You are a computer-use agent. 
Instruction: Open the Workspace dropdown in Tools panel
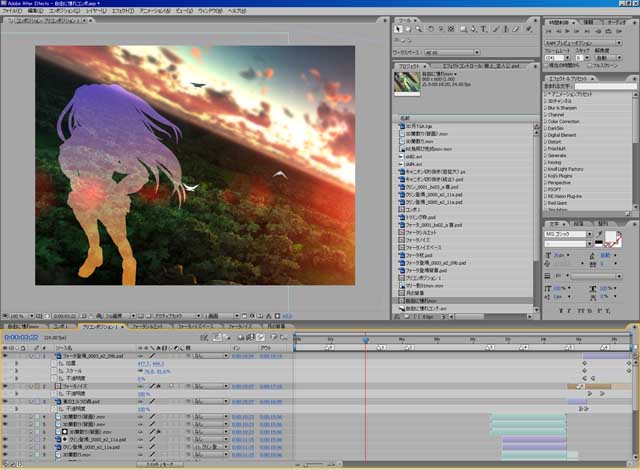tap(452, 53)
